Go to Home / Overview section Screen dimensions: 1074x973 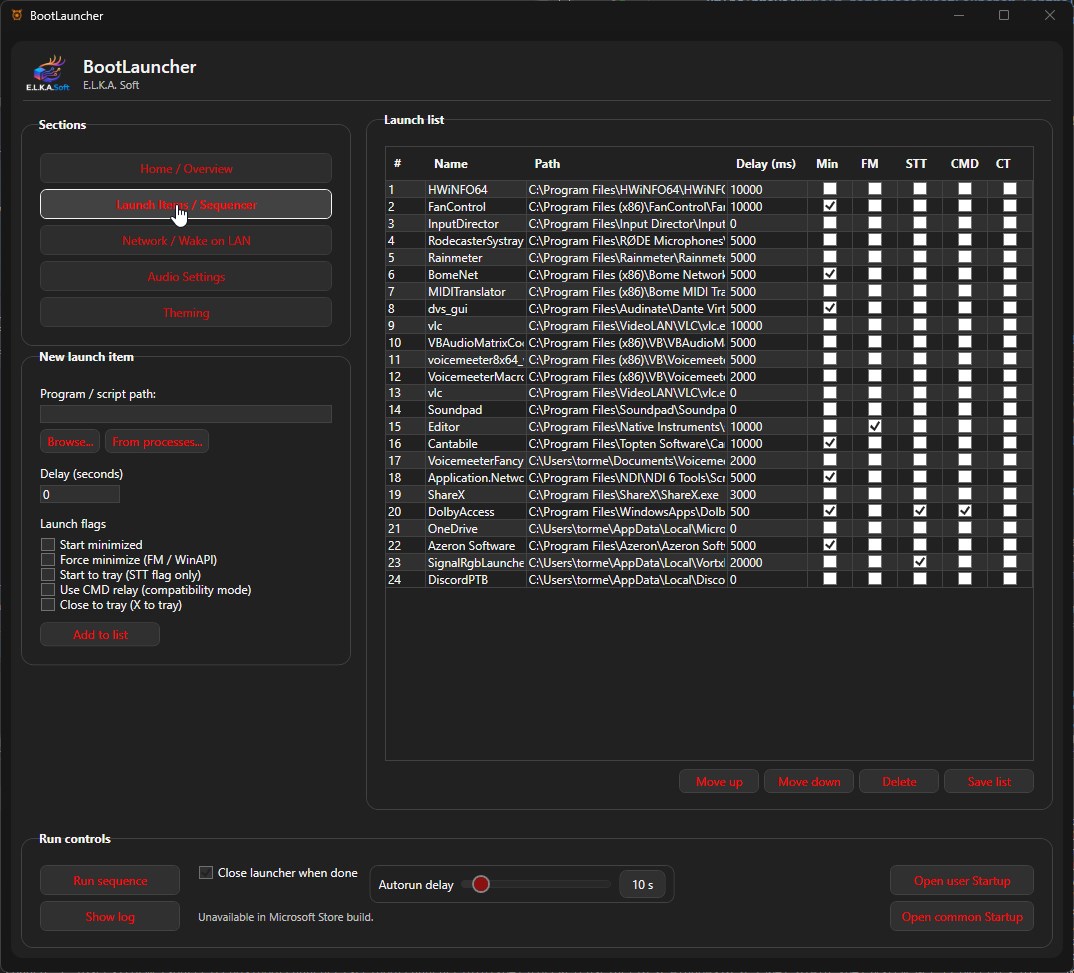coord(186,168)
